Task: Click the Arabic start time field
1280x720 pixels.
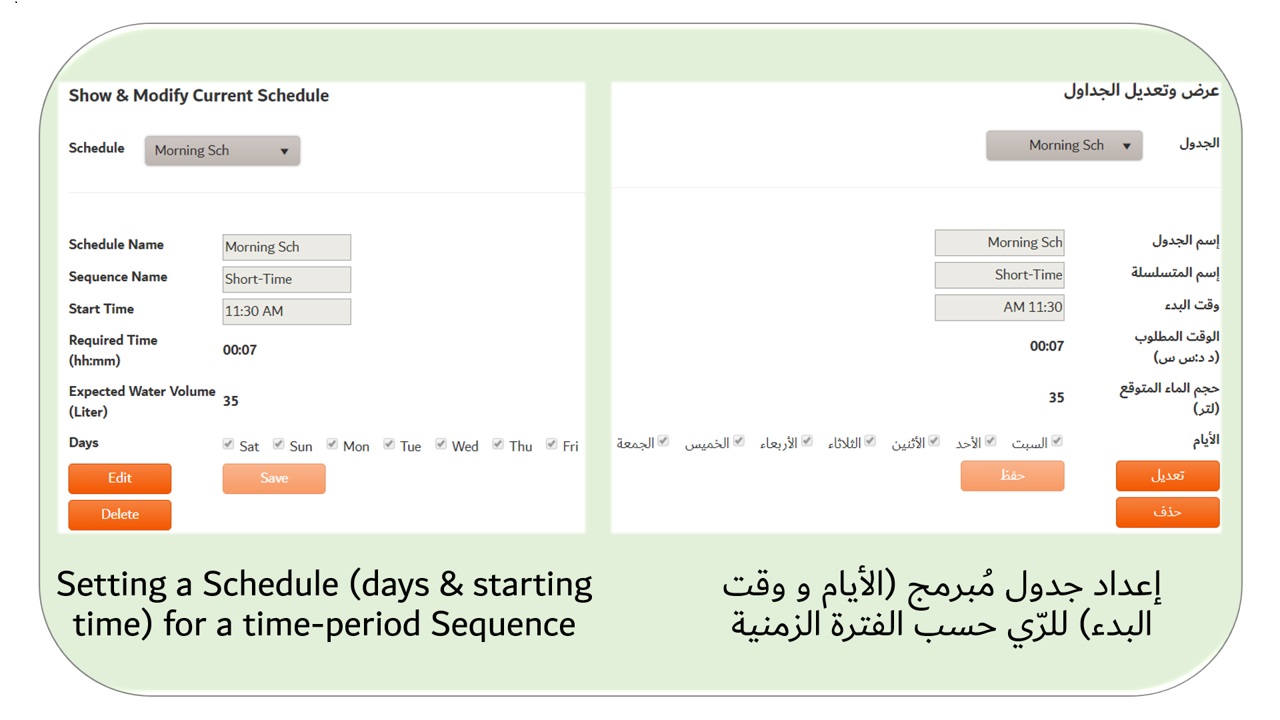Action: point(999,307)
